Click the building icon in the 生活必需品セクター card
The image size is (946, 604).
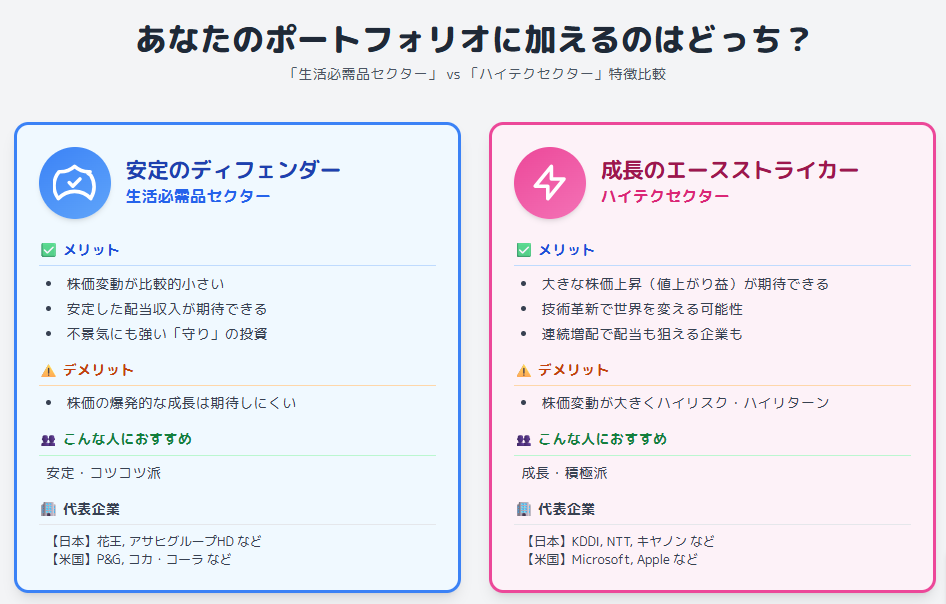click(48, 509)
